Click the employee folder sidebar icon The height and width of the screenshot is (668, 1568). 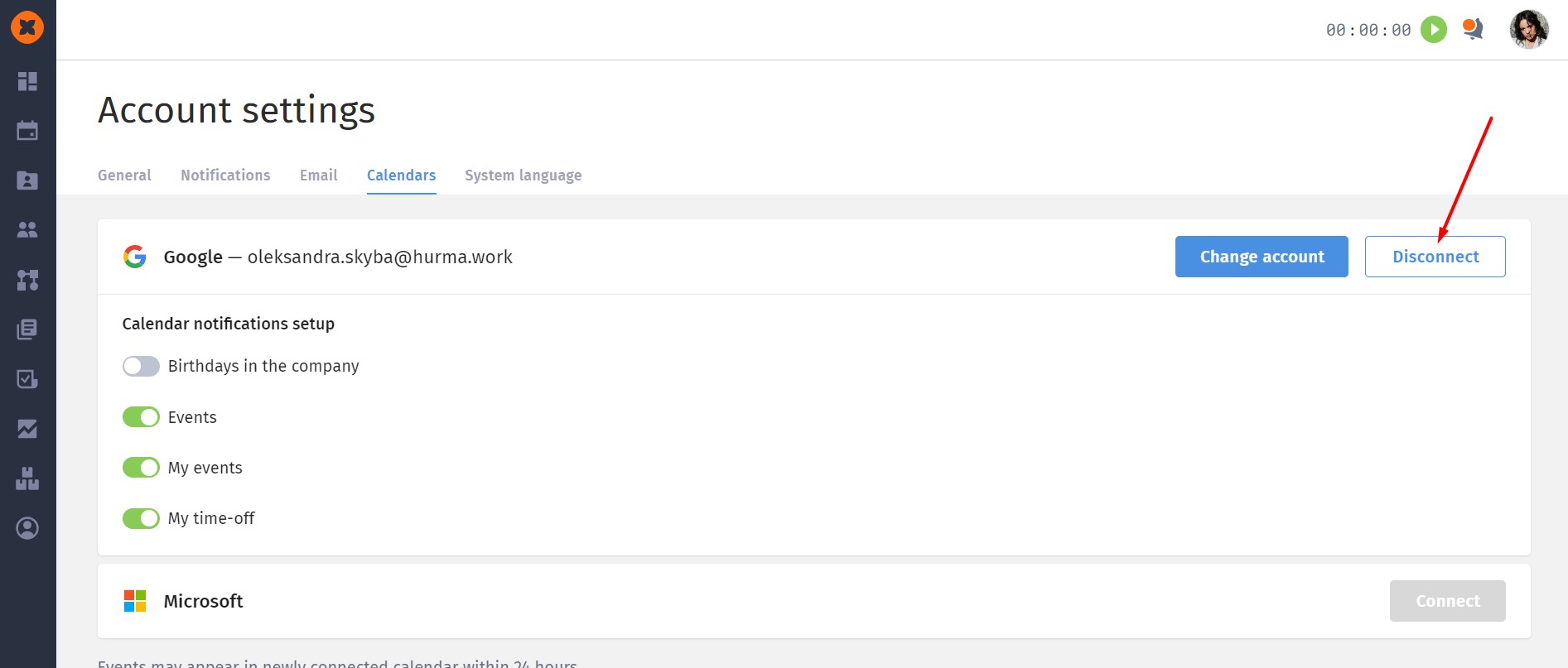click(27, 180)
